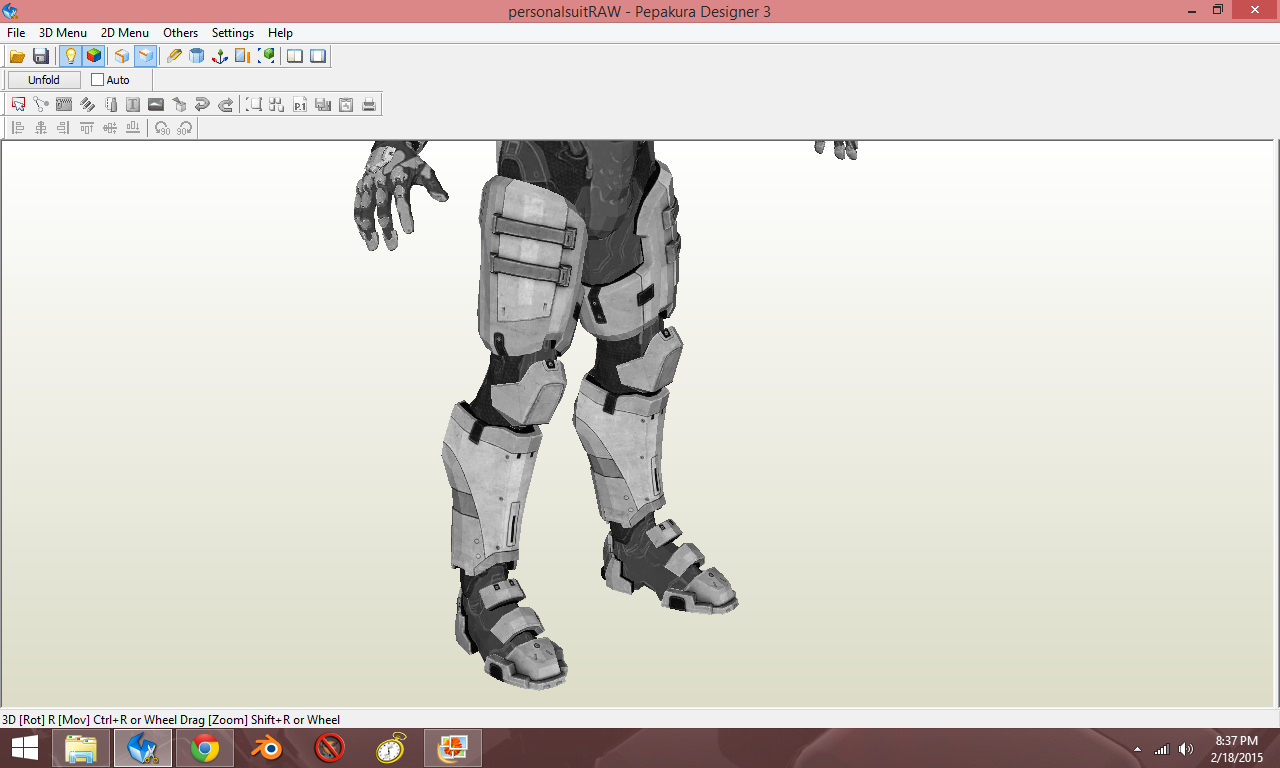Click the double floppy save pattern icon

[323, 104]
